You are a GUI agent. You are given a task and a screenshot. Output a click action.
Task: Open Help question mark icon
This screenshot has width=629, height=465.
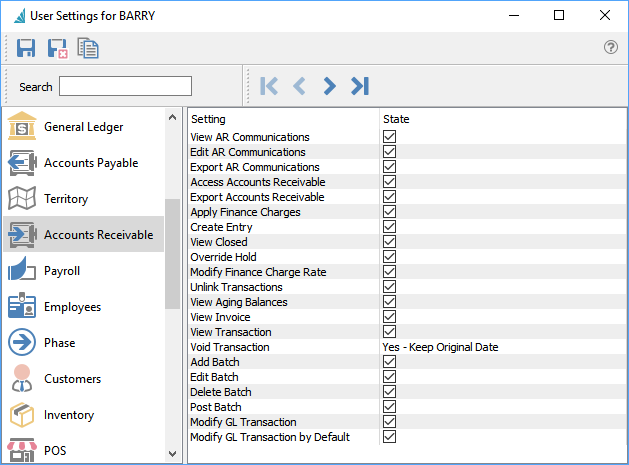610,48
